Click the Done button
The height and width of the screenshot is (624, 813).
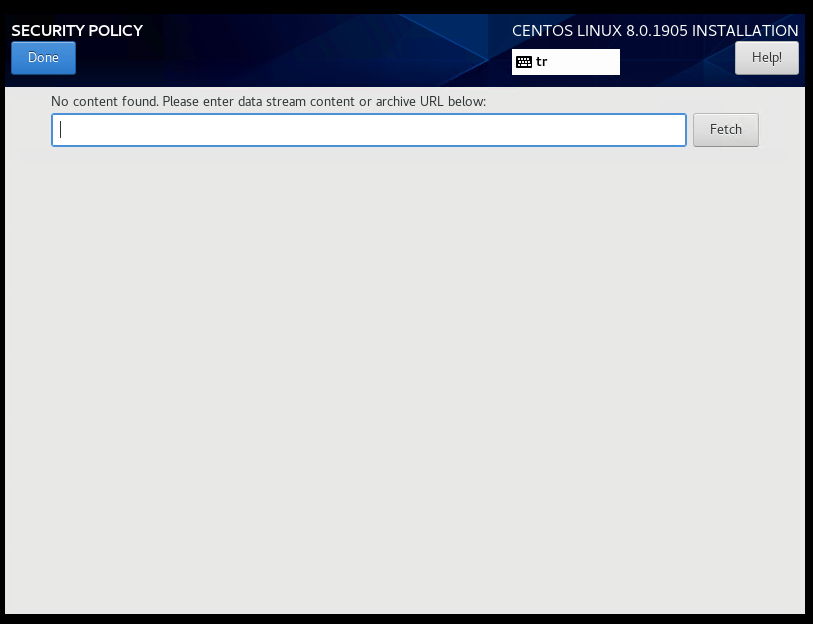(44, 58)
